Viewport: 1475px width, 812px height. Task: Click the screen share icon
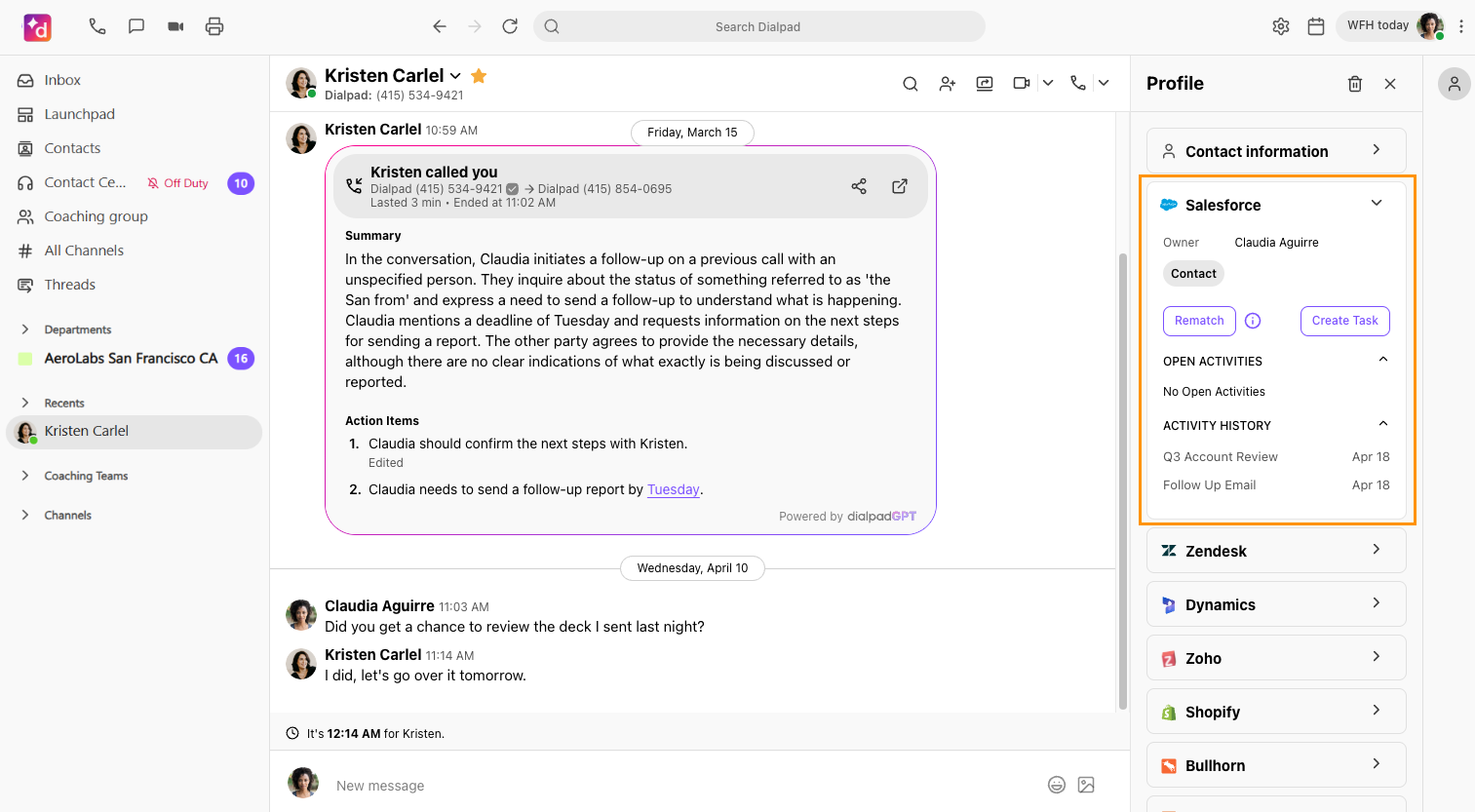tap(985, 84)
